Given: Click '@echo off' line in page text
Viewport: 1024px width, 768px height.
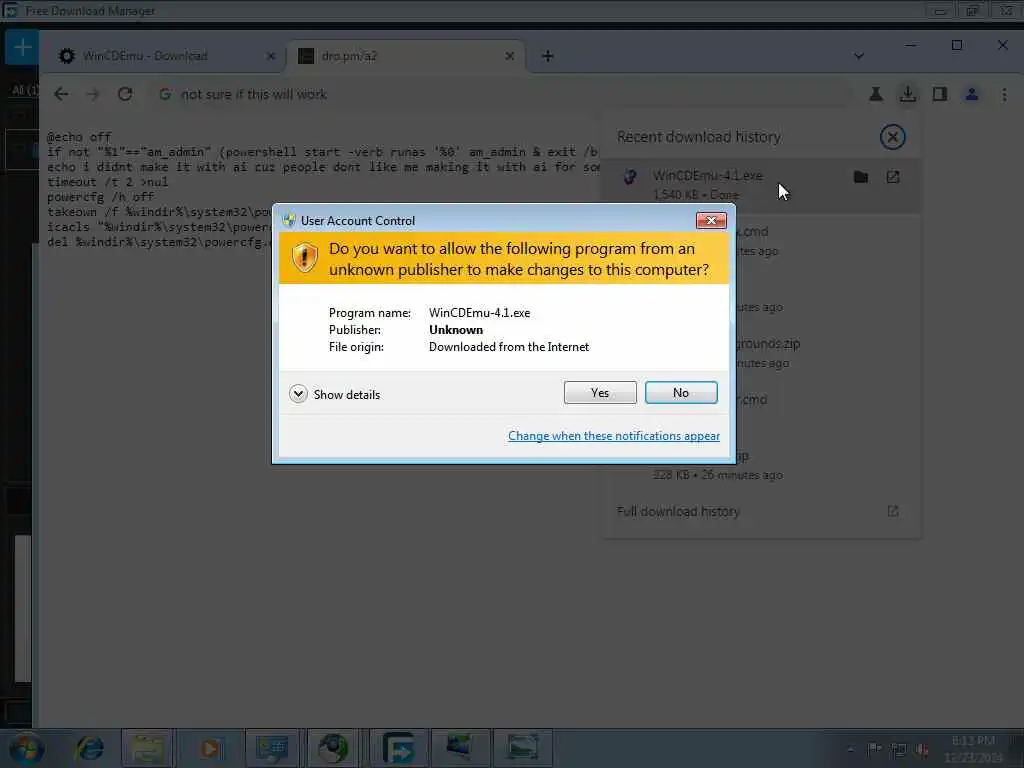Looking at the screenshot, I should (x=79, y=136).
